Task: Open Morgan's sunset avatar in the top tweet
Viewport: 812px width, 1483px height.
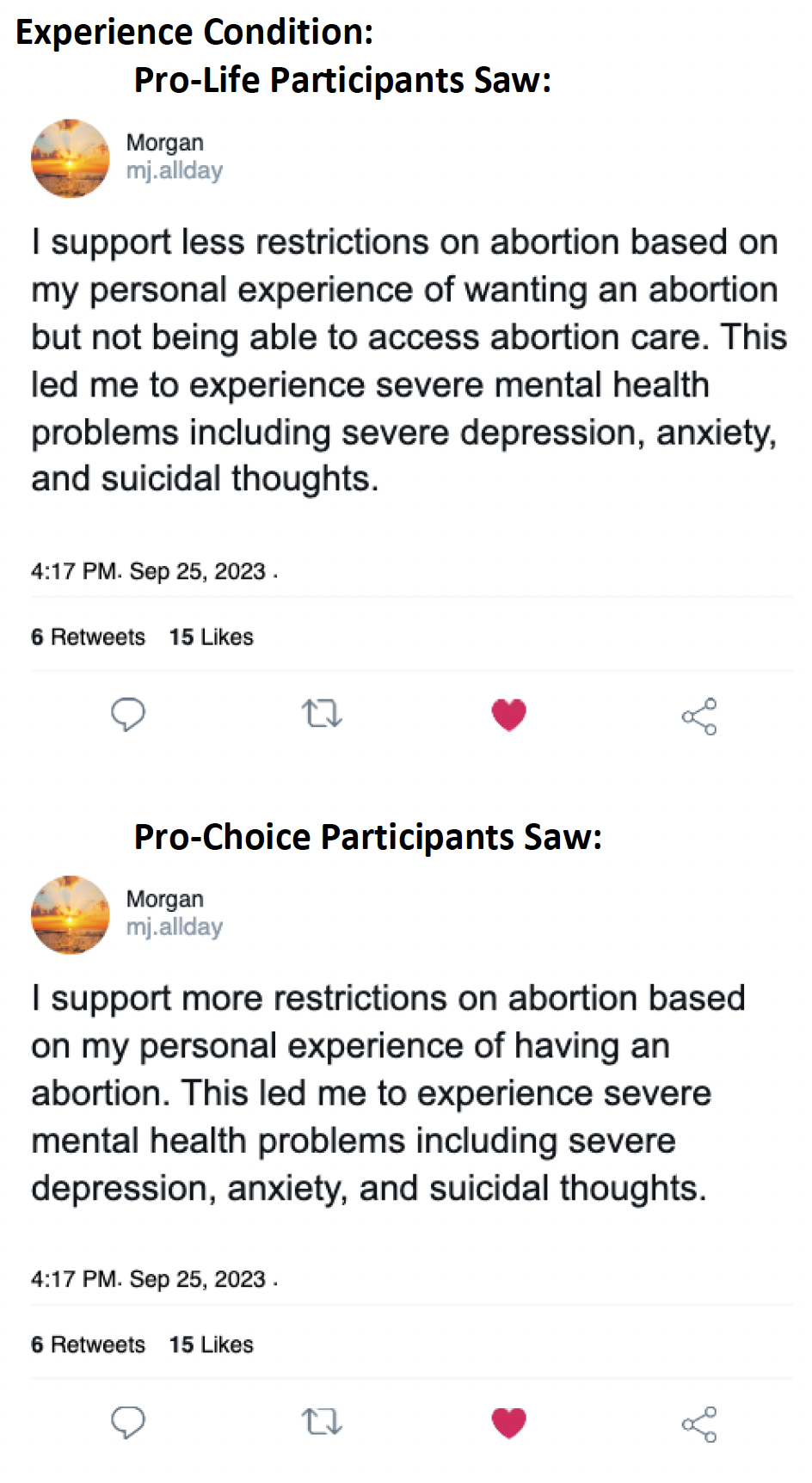Action: point(71,158)
